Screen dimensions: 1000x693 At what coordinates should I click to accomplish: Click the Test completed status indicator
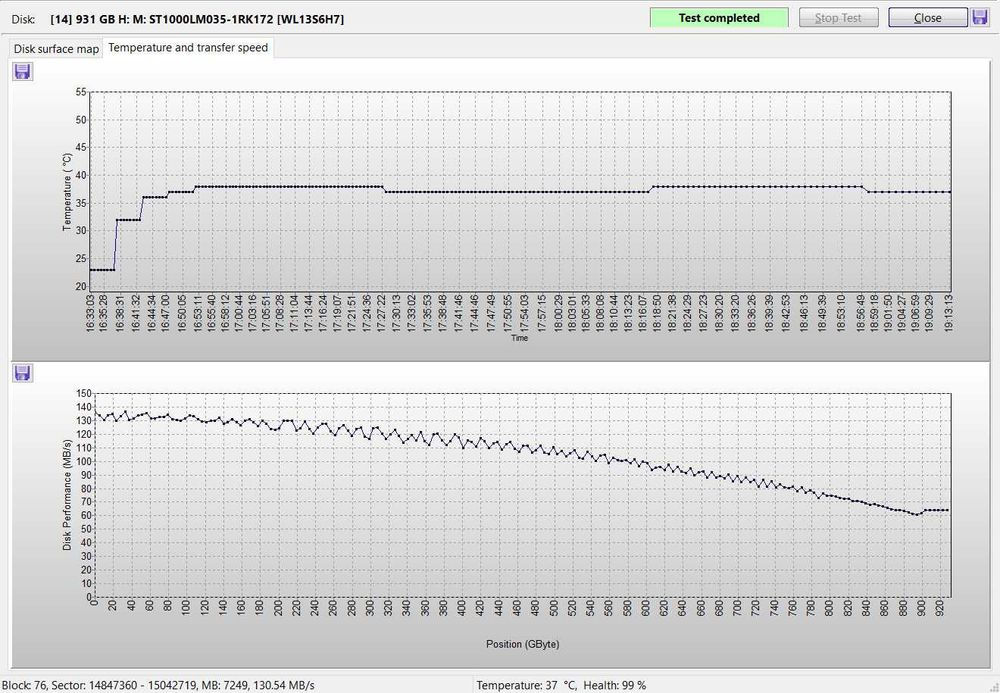[719, 18]
